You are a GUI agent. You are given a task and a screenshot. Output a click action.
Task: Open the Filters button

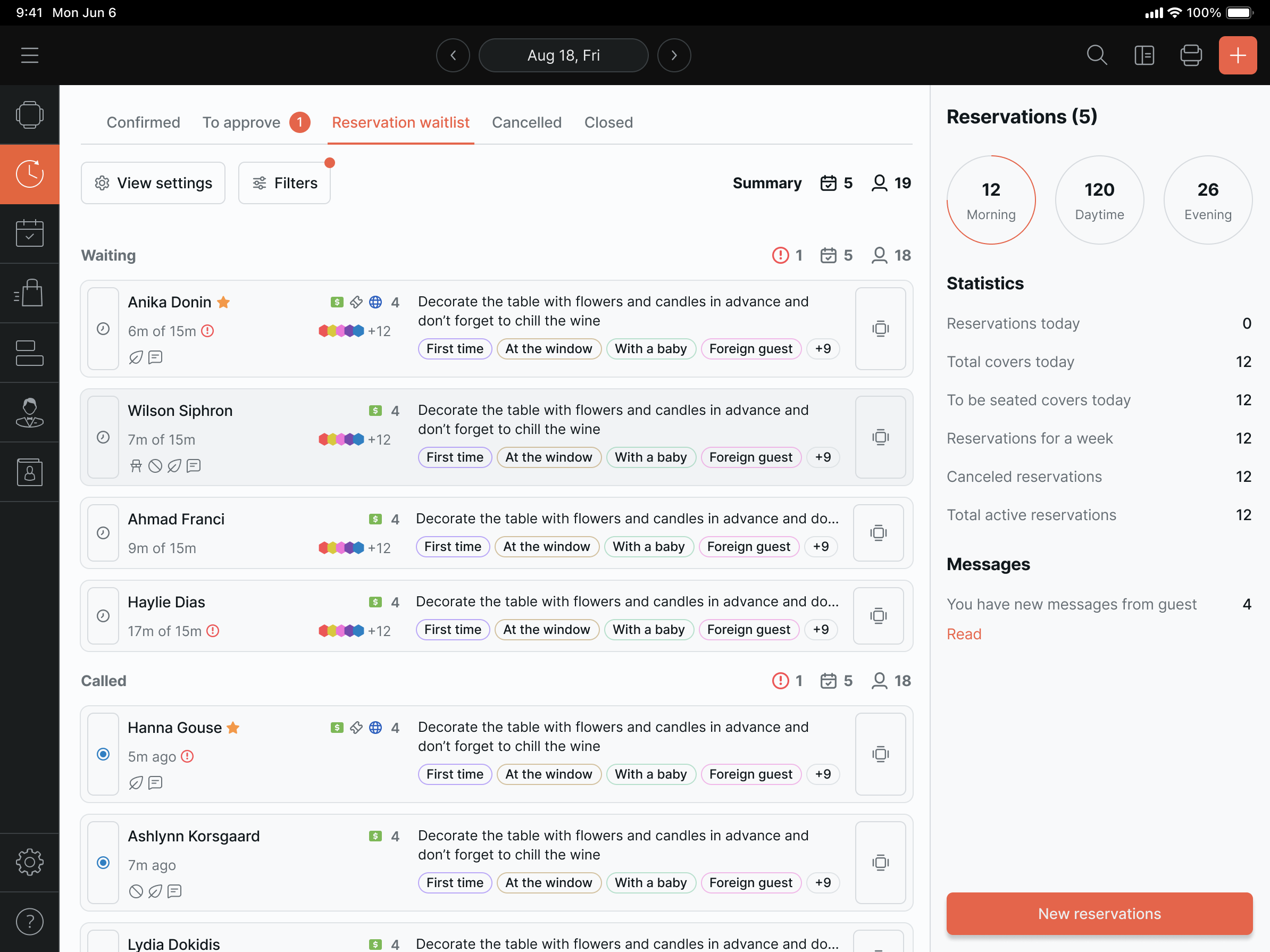284,182
